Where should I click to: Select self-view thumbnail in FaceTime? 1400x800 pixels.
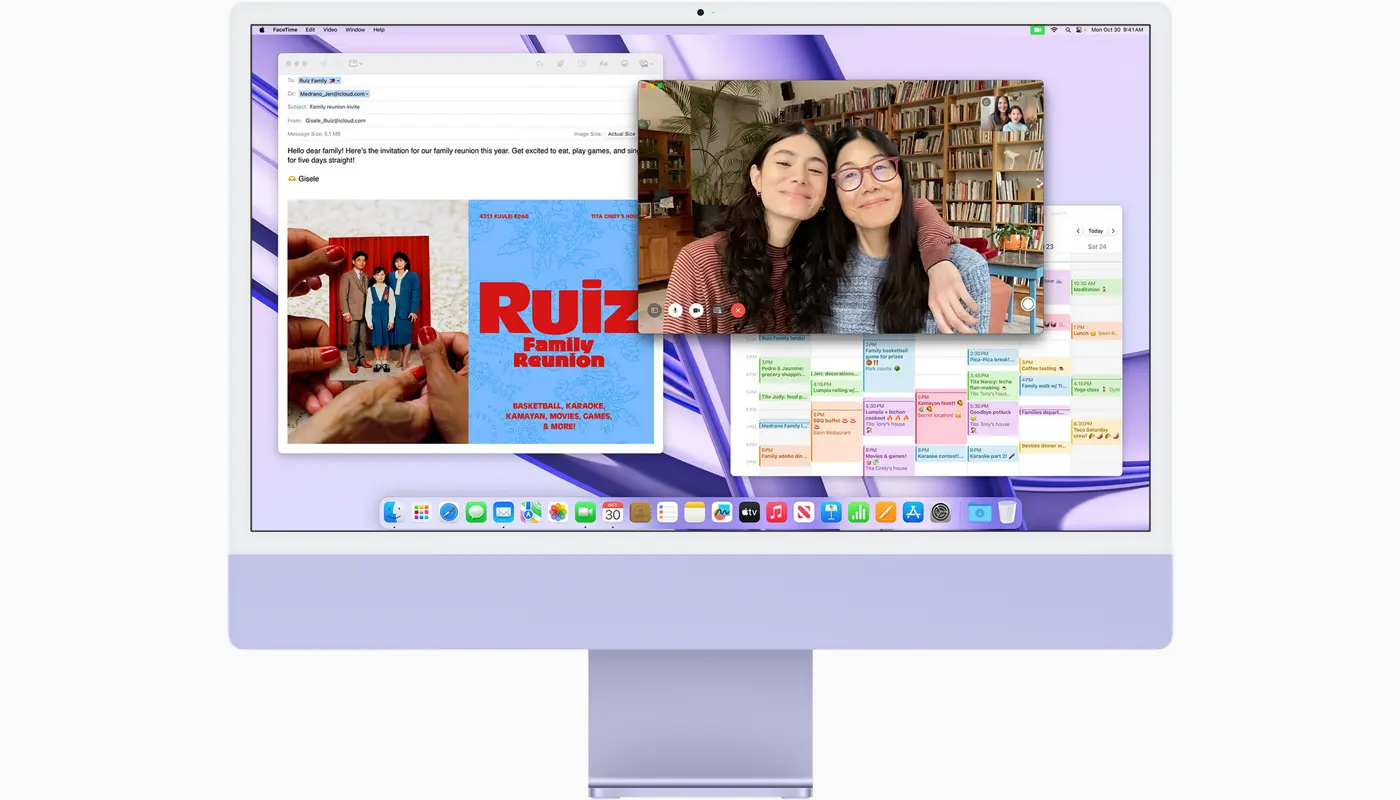[x=1007, y=114]
